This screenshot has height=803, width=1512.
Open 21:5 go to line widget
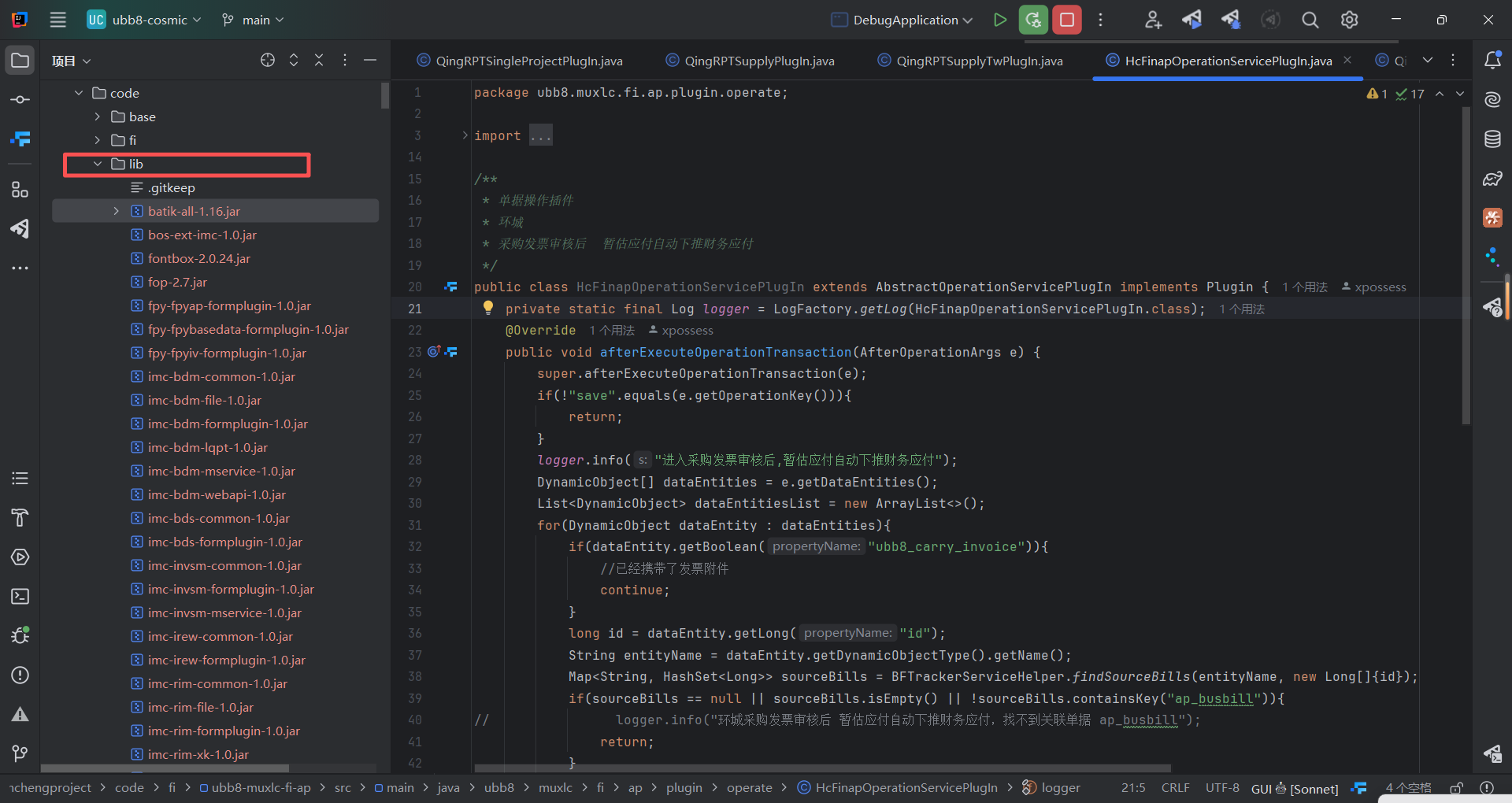click(x=1133, y=788)
